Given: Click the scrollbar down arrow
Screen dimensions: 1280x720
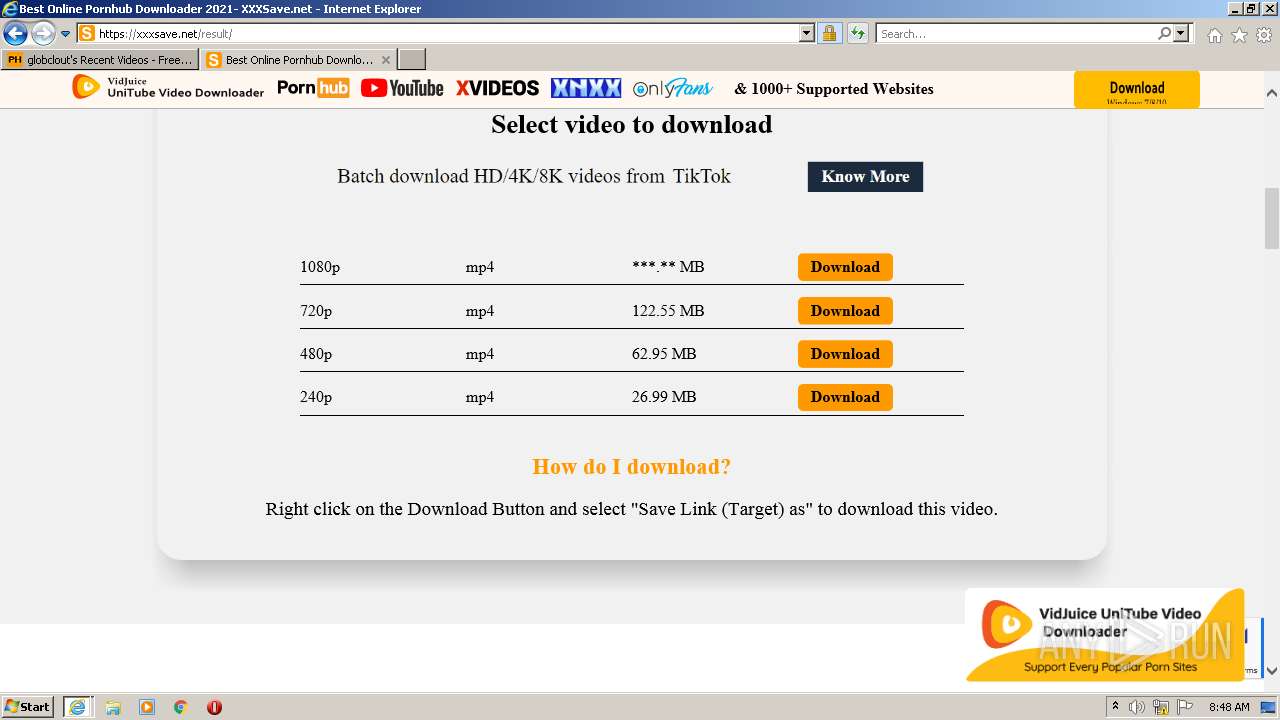Looking at the screenshot, I should click(1272, 671).
